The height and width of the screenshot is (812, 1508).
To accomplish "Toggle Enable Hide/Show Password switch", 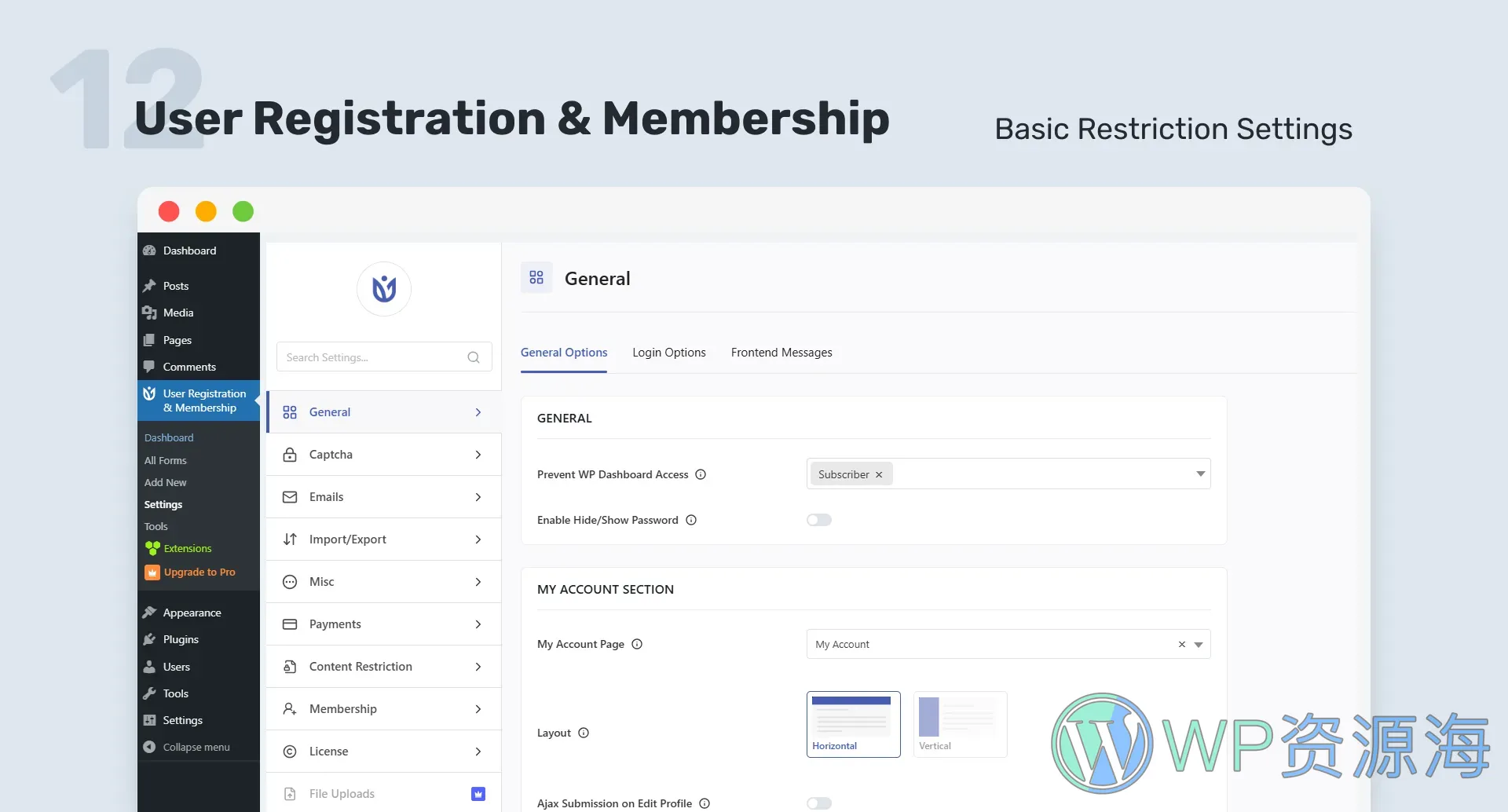I will point(819,520).
